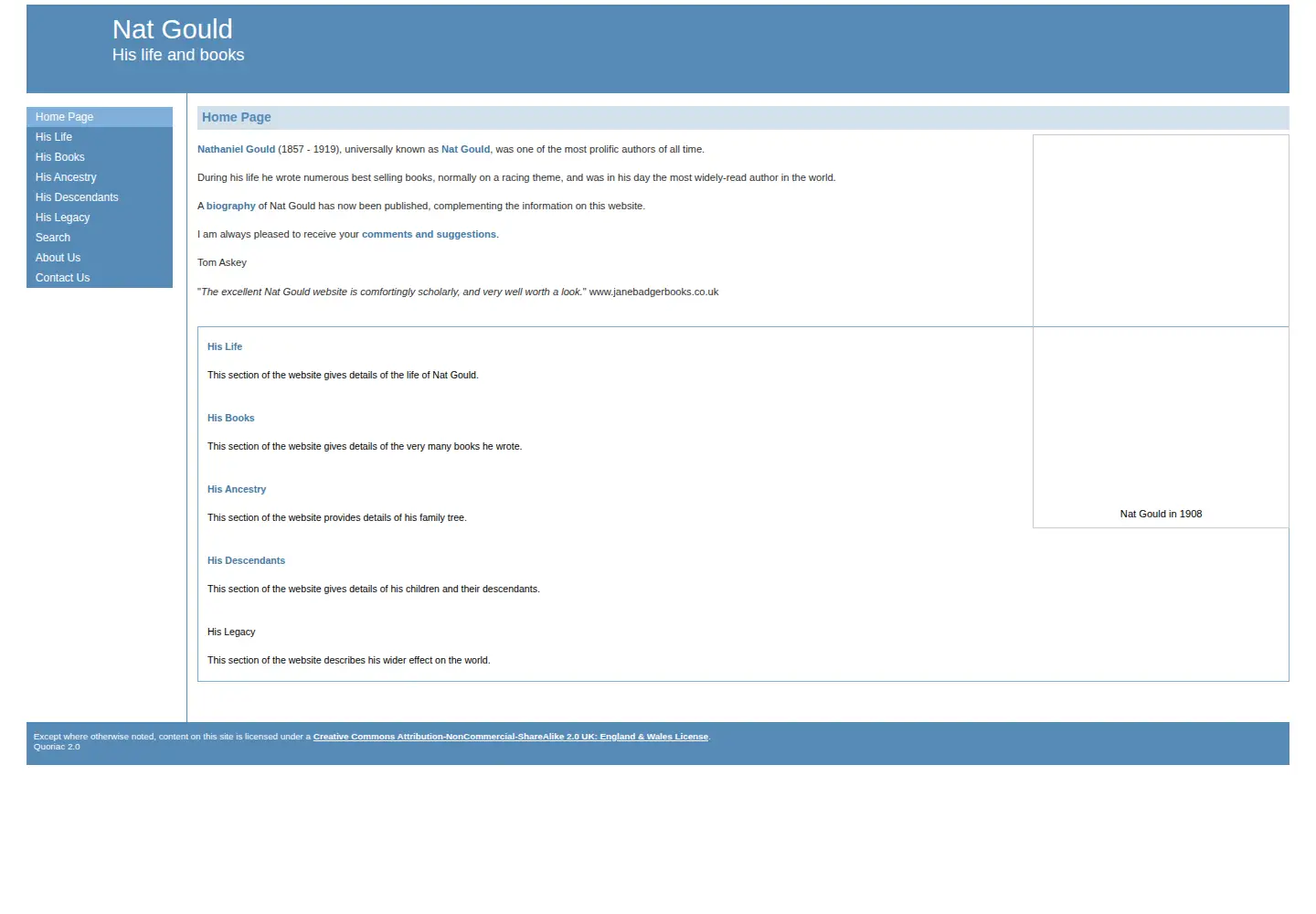
Task: Click 'details of his children and their descendants' text
Action: tap(444, 589)
